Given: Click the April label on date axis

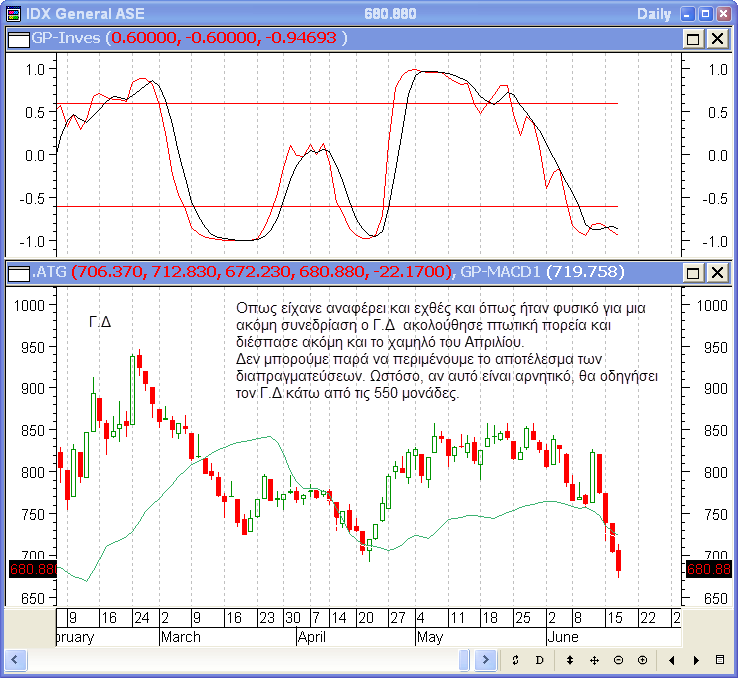Looking at the screenshot, I should (312, 638).
